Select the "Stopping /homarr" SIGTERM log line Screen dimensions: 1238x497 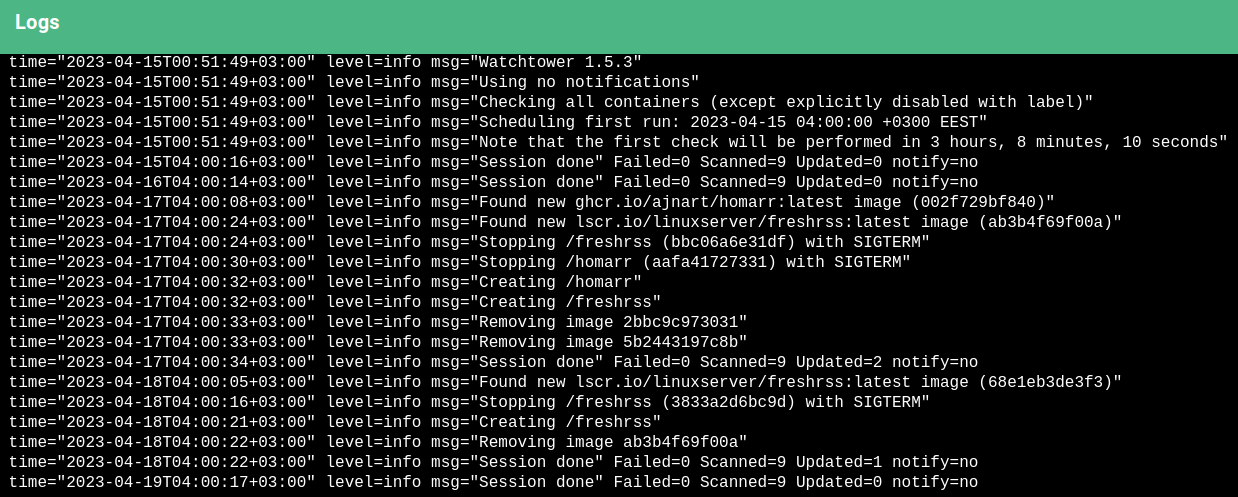click(460, 262)
